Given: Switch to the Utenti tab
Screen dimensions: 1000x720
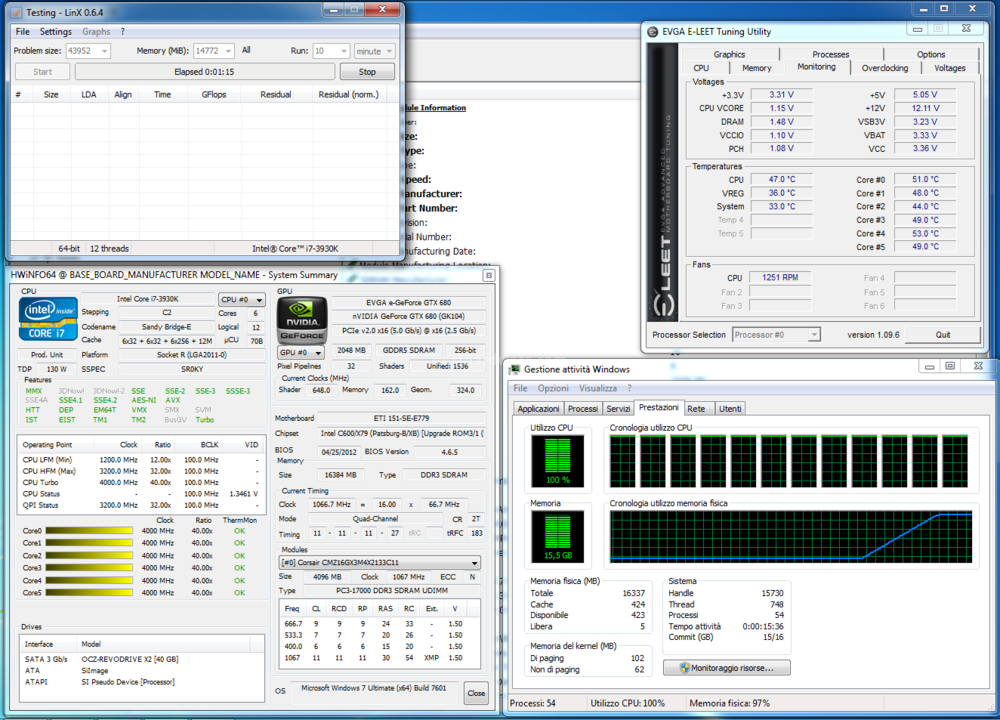Looking at the screenshot, I should 730,409.
